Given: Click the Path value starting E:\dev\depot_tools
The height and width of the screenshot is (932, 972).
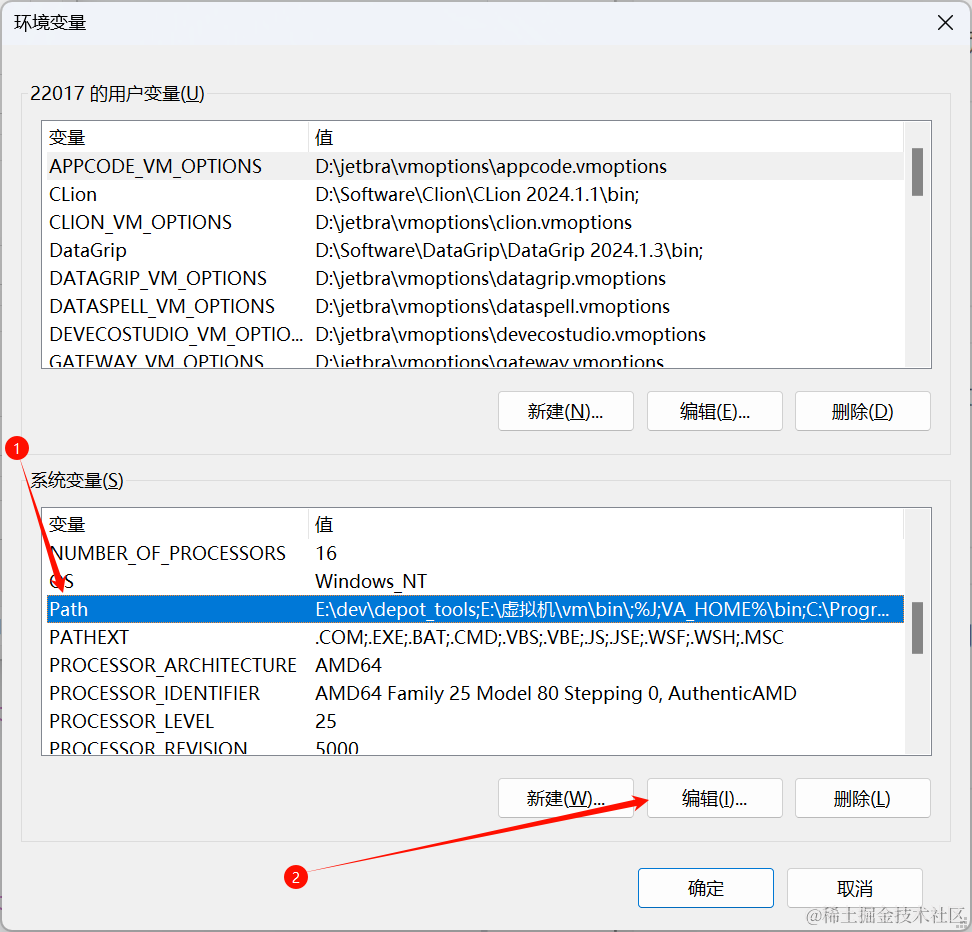Looking at the screenshot, I should pos(602,609).
